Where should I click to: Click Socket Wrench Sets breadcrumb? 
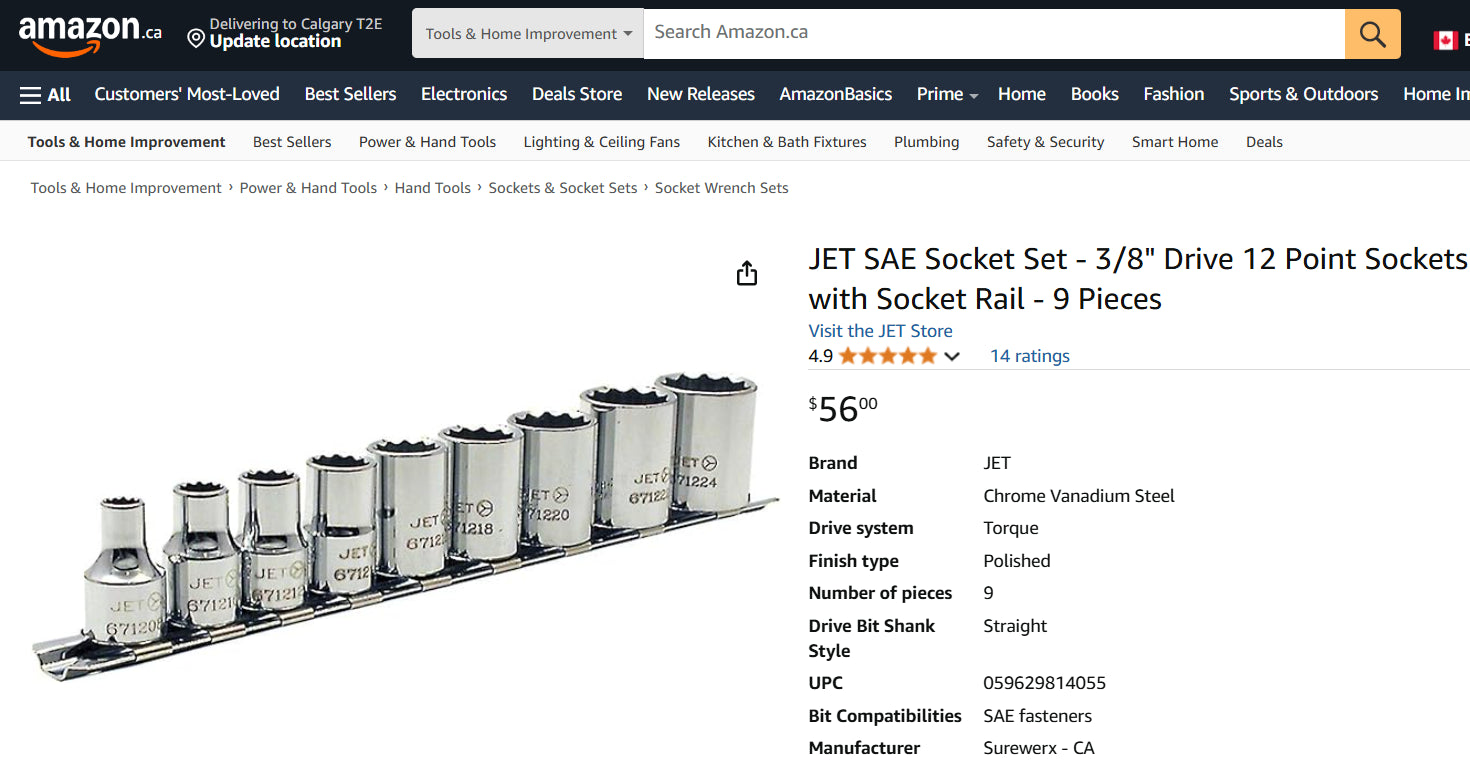coord(721,188)
